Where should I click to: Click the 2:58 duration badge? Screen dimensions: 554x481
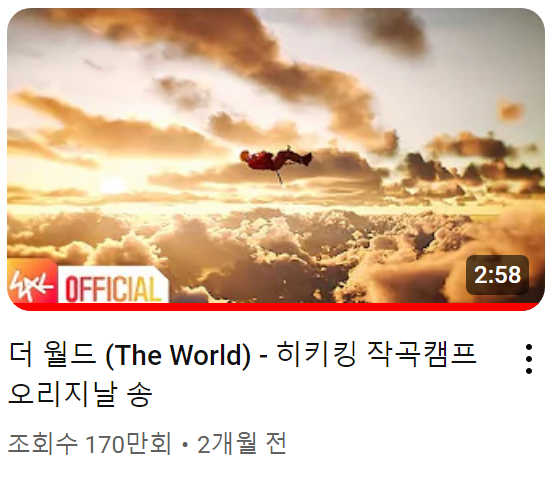click(497, 275)
